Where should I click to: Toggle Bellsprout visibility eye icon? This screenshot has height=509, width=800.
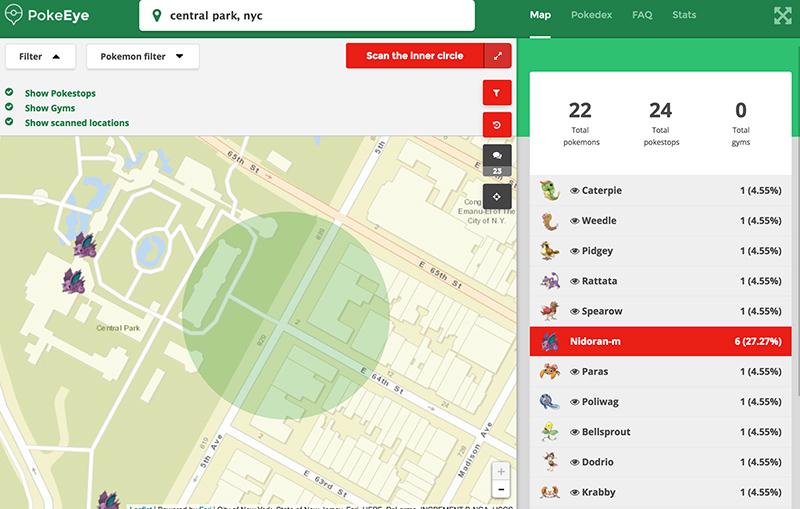coord(574,432)
